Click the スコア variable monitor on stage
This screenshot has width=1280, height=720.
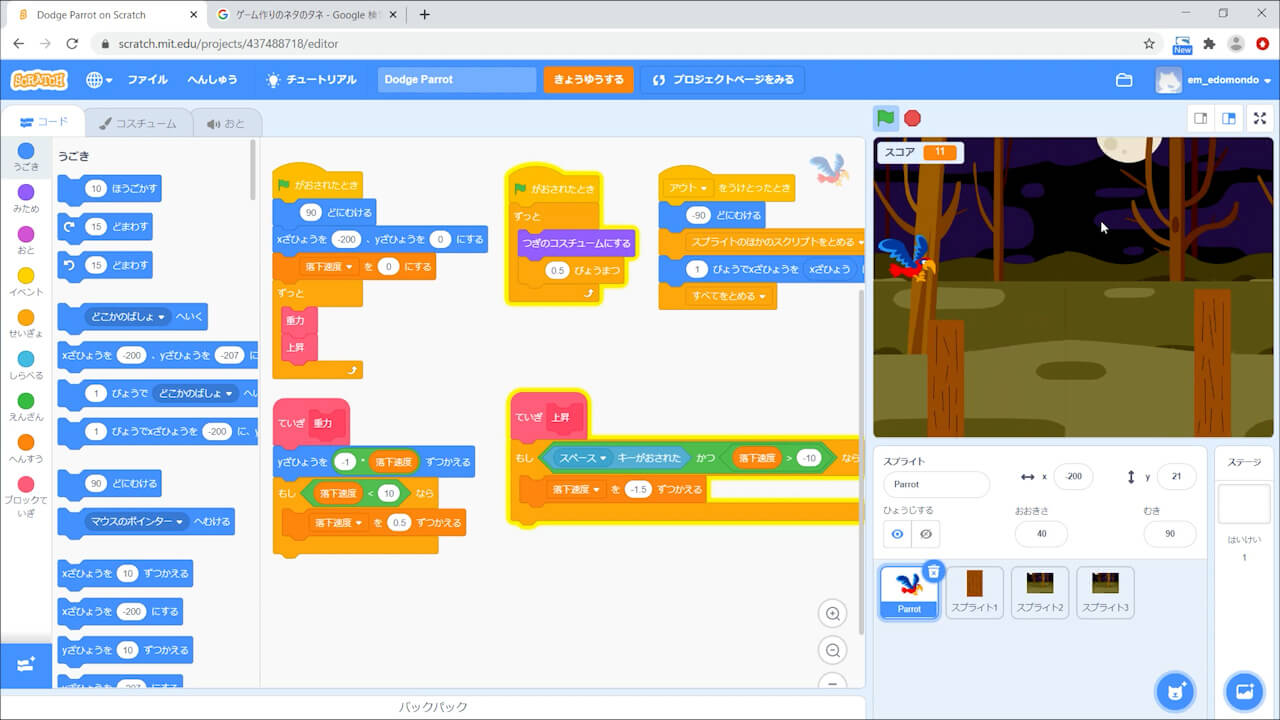(x=919, y=152)
